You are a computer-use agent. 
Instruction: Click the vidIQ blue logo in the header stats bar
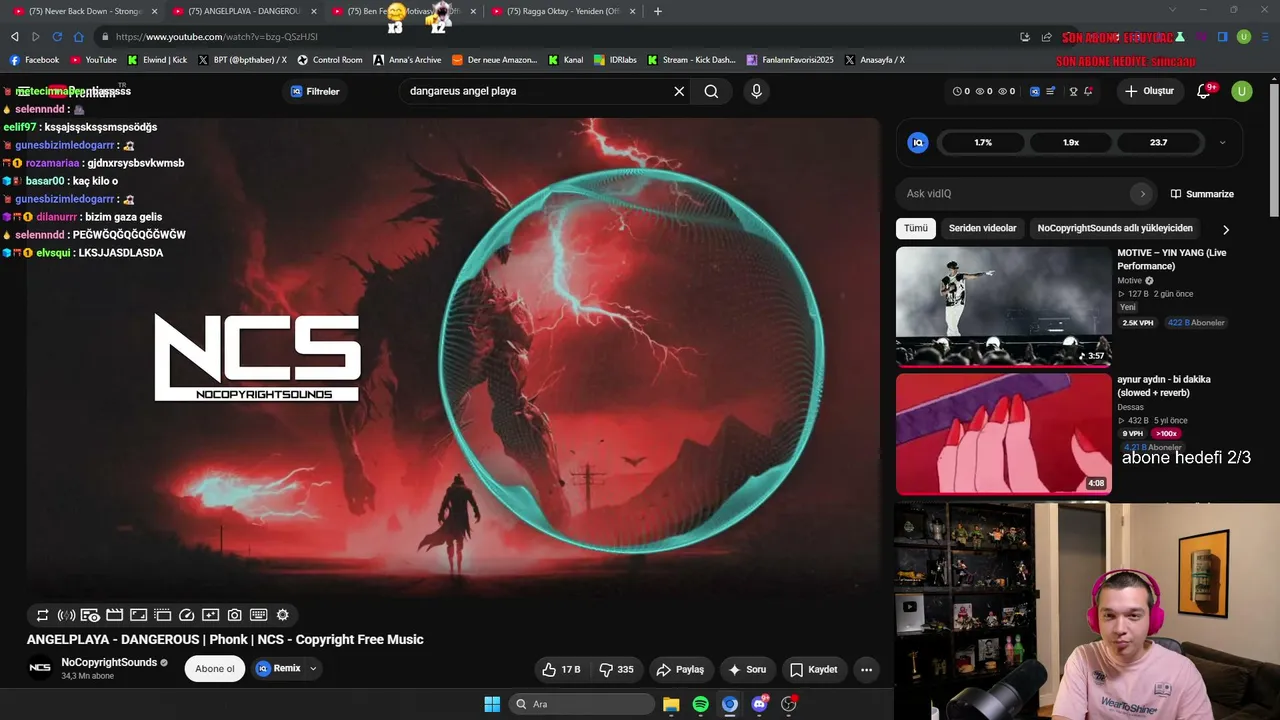point(1035,91)
